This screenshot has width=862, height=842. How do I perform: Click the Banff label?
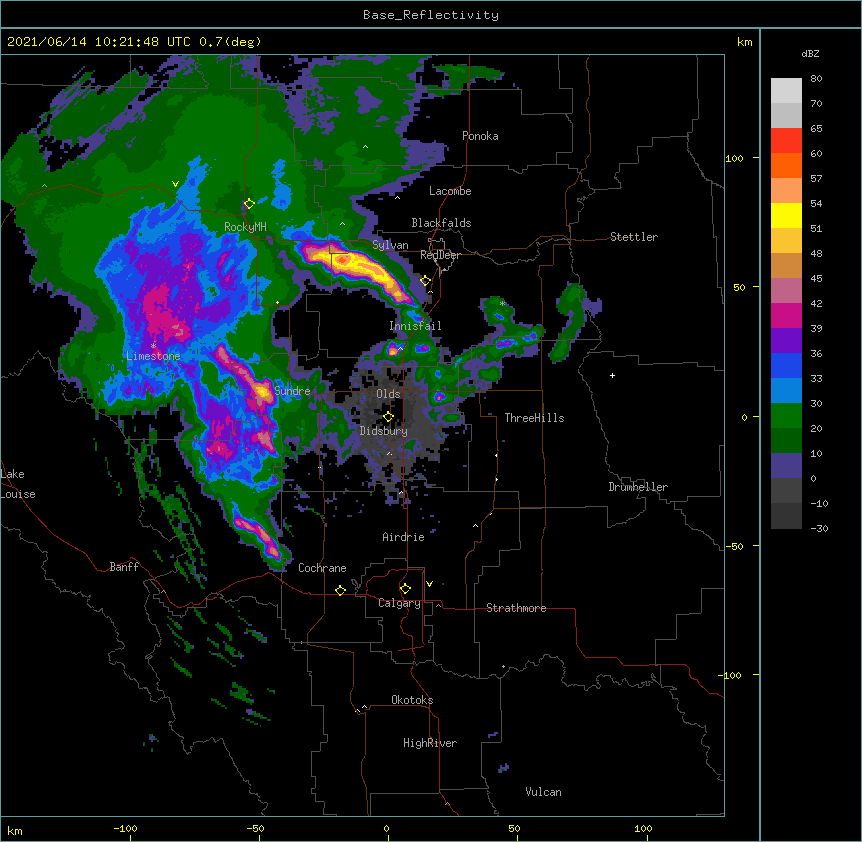point(124,567)
